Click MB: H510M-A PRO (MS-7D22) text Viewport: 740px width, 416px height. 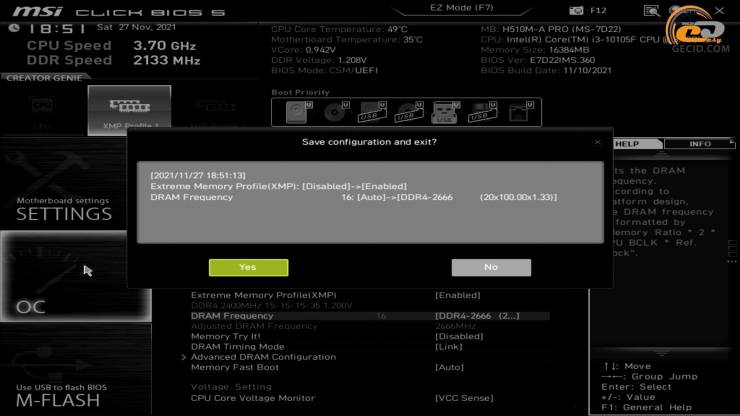point(551,29)
